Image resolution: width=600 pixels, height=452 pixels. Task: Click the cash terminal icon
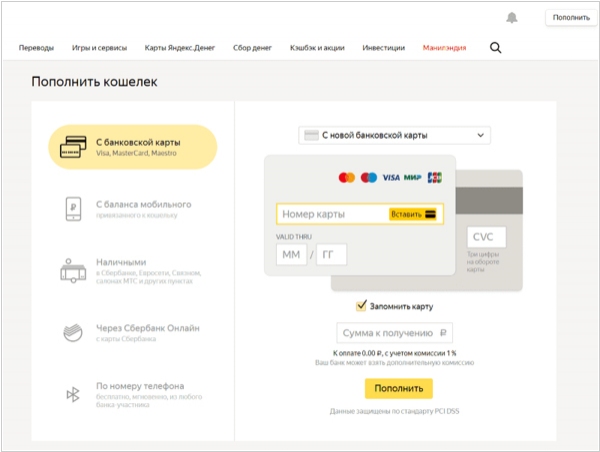[73, 271]
